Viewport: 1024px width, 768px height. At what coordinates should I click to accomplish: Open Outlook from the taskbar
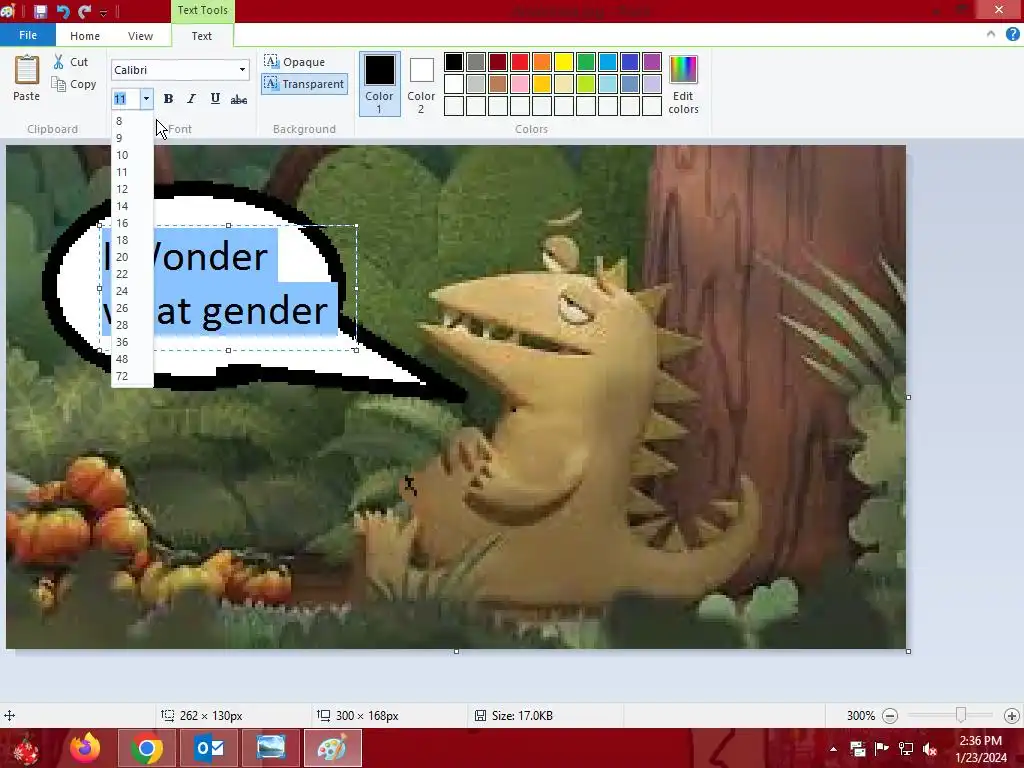209,748
